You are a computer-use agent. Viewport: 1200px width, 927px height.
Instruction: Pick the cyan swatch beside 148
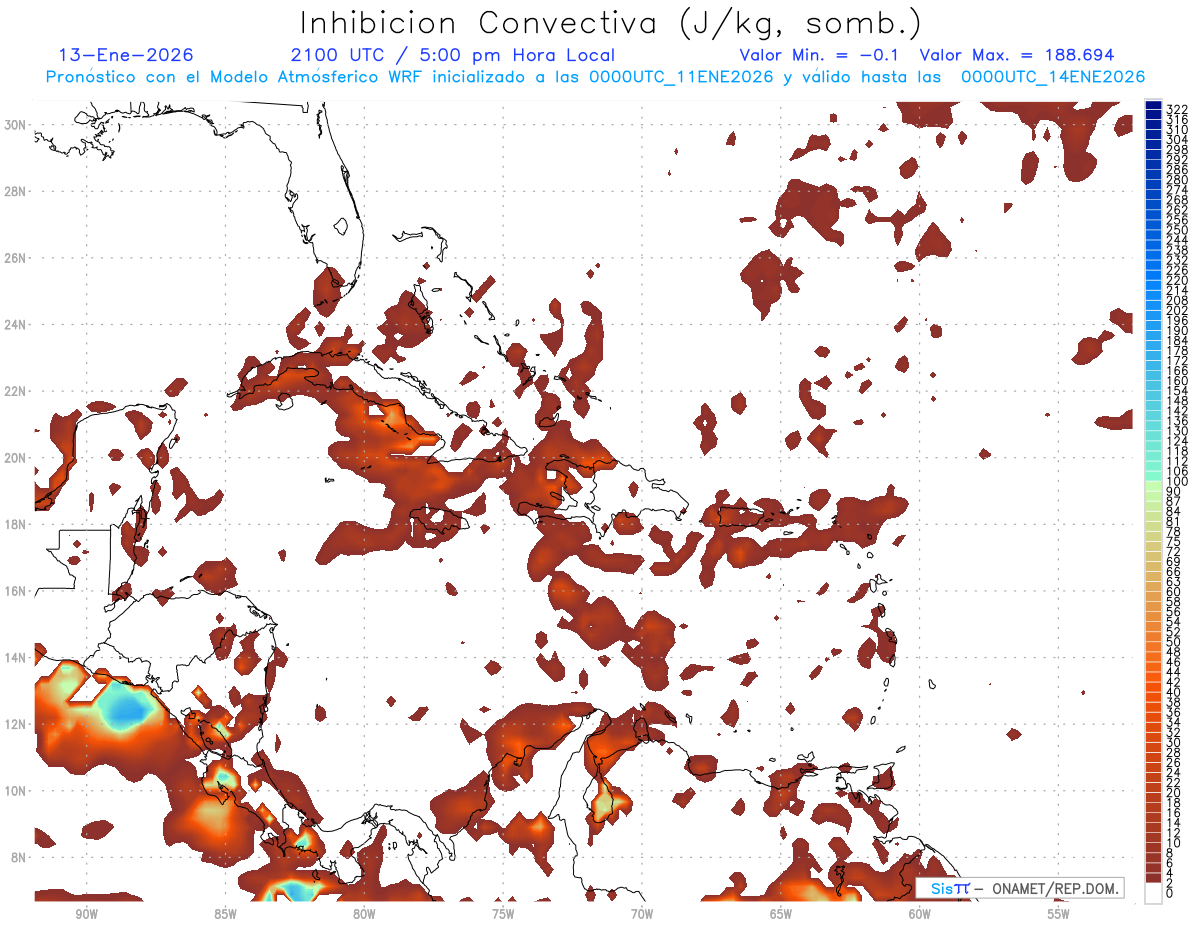(x=1154, y=396)
